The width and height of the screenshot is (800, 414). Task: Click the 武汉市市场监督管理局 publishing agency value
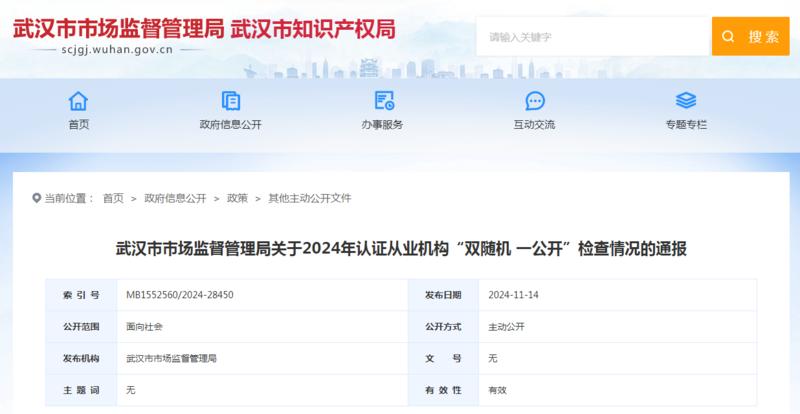(x=171, y=358)
